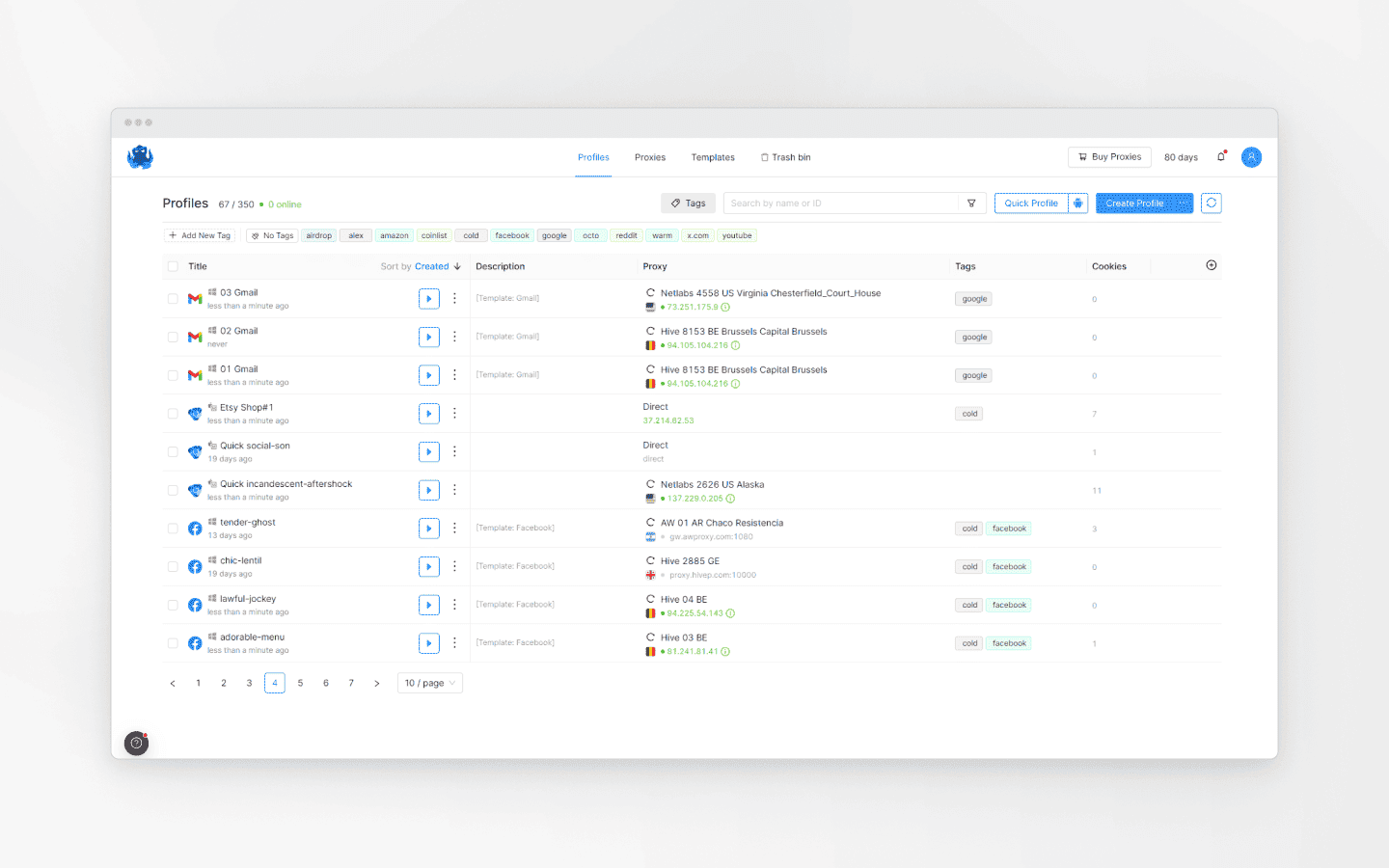Check the 01 Gmail row checkbox
The height and width of the screenshot is (868, 1389).
pos(173,375)
